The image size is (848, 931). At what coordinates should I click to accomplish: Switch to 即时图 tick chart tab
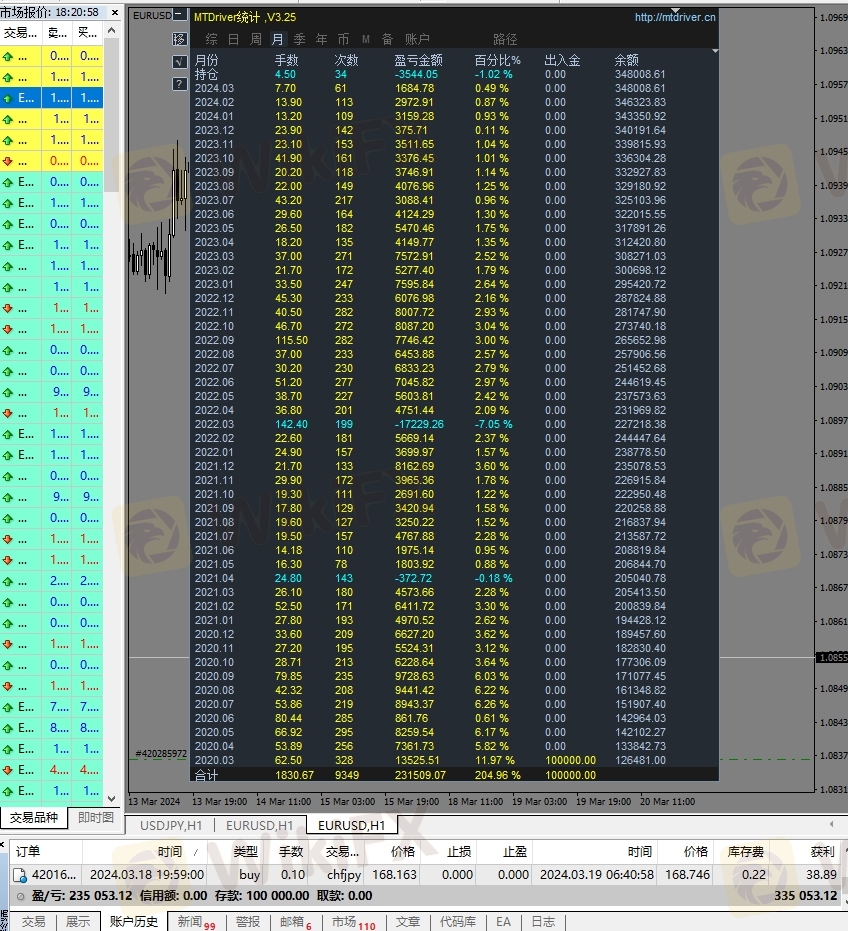tap(96, 818)
